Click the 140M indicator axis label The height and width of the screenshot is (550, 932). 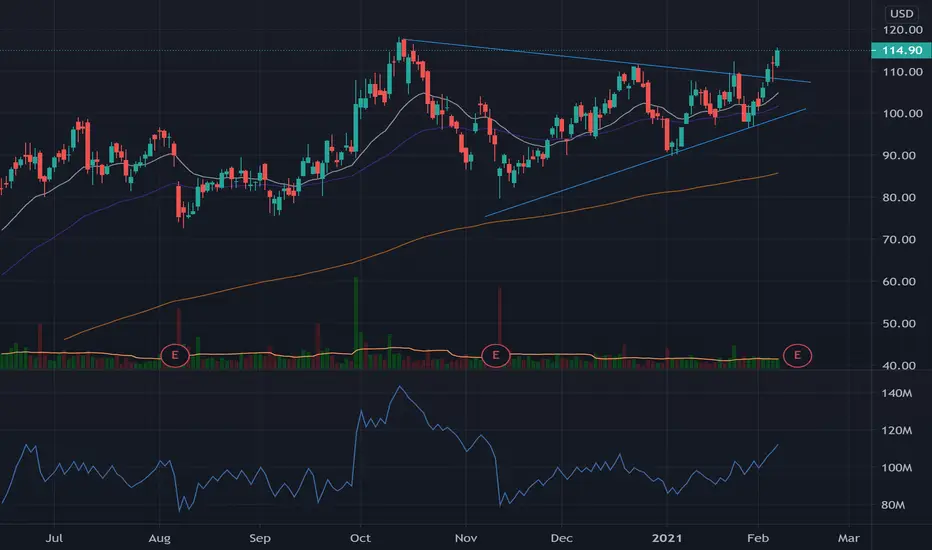pos(896,394)
